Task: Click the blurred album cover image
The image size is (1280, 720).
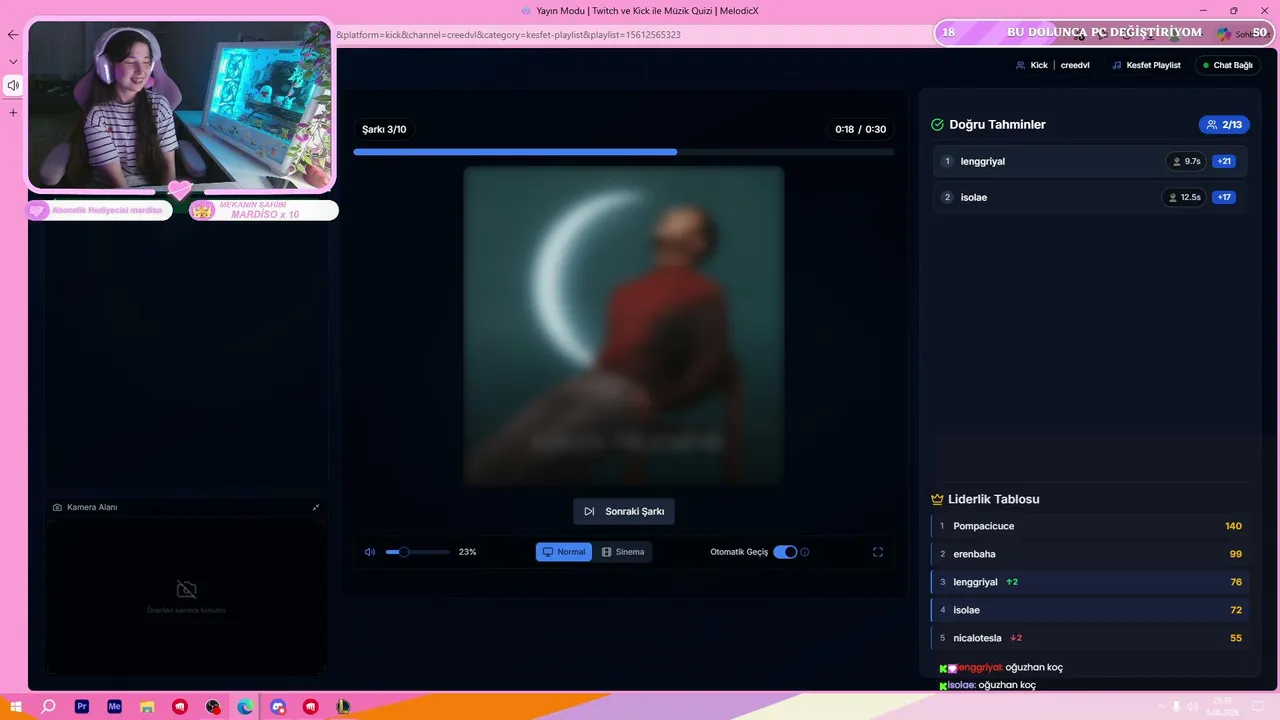Action: tap(624, 326)
